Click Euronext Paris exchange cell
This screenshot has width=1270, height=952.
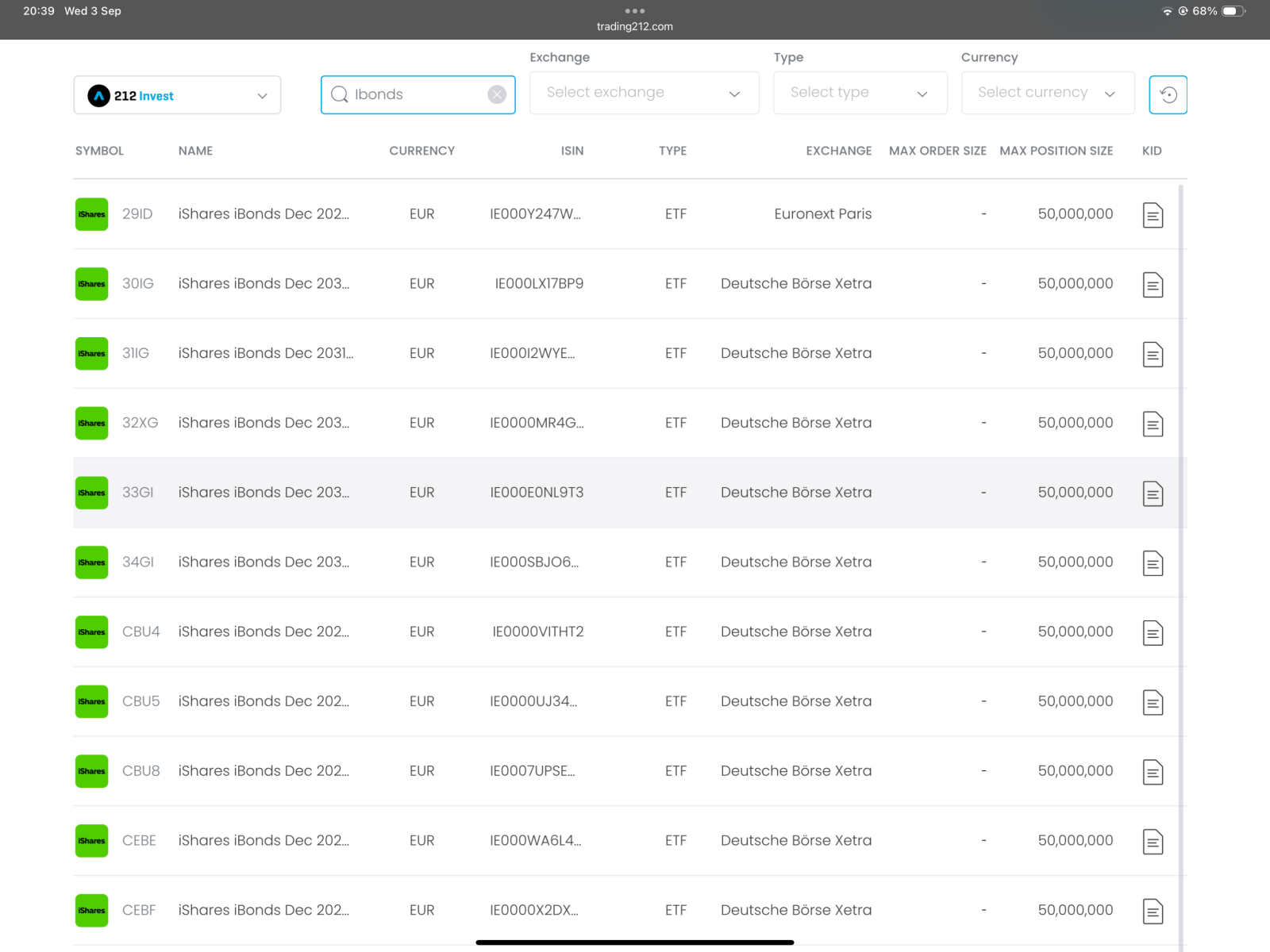[823, 214]
